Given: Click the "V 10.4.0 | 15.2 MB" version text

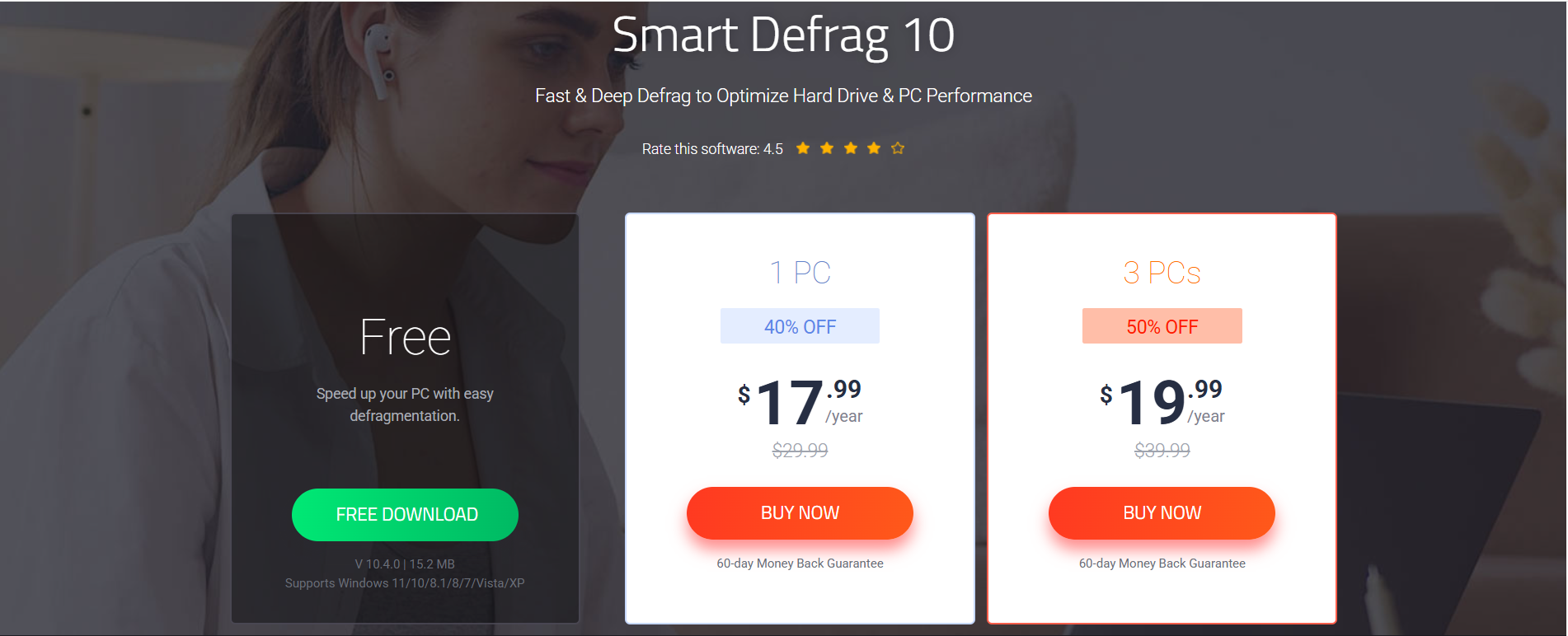Looking at the screenshot, I should (x=405, y=564).
